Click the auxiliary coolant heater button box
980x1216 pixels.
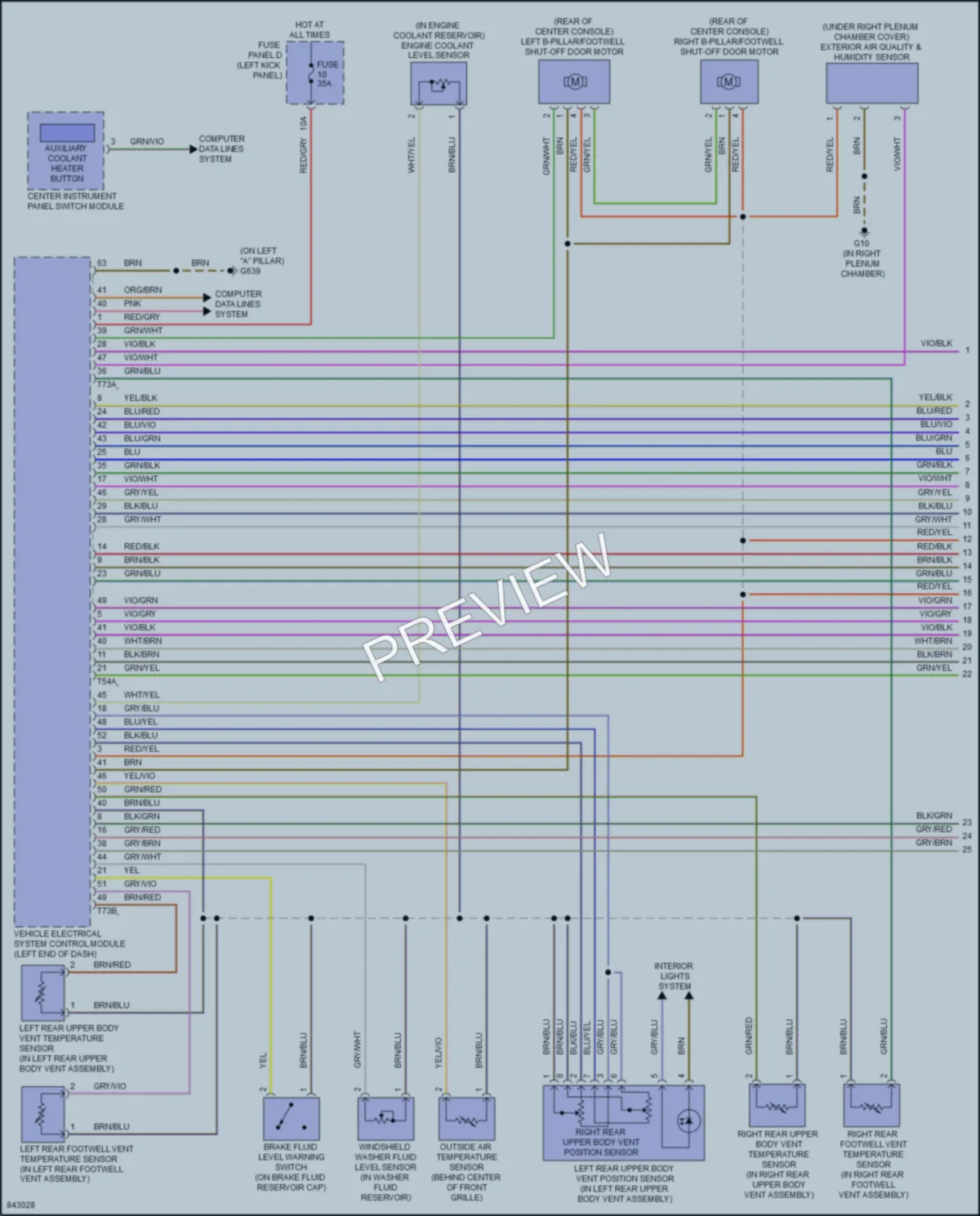pyautogui.click(x=66, y=152)
